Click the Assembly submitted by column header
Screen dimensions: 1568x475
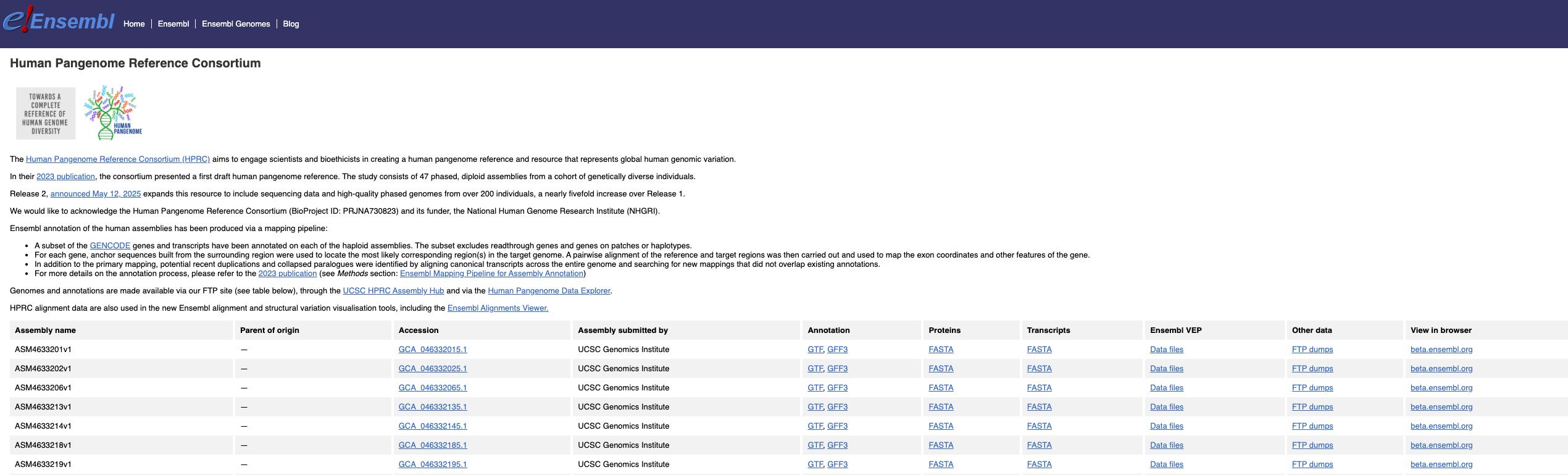click(686, 330)
